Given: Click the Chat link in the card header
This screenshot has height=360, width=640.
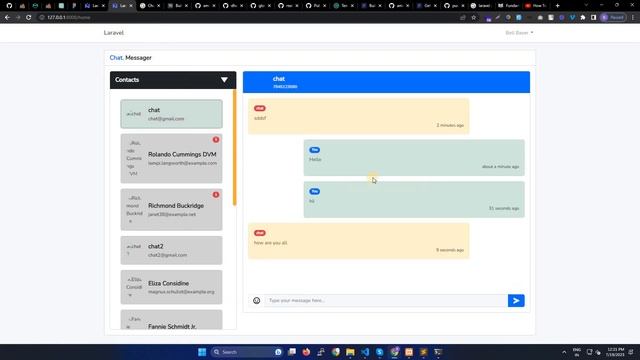Looking at the screenshot, I should tap(116, 58).
